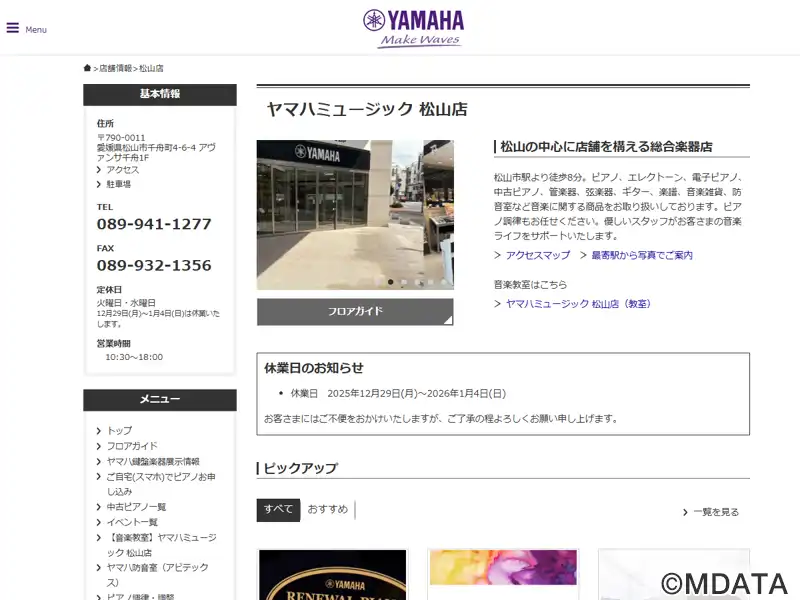Click the chevron icon beside 一覧を見る
800x600 pixels.
pyautogui.click(x=685, y=512)
